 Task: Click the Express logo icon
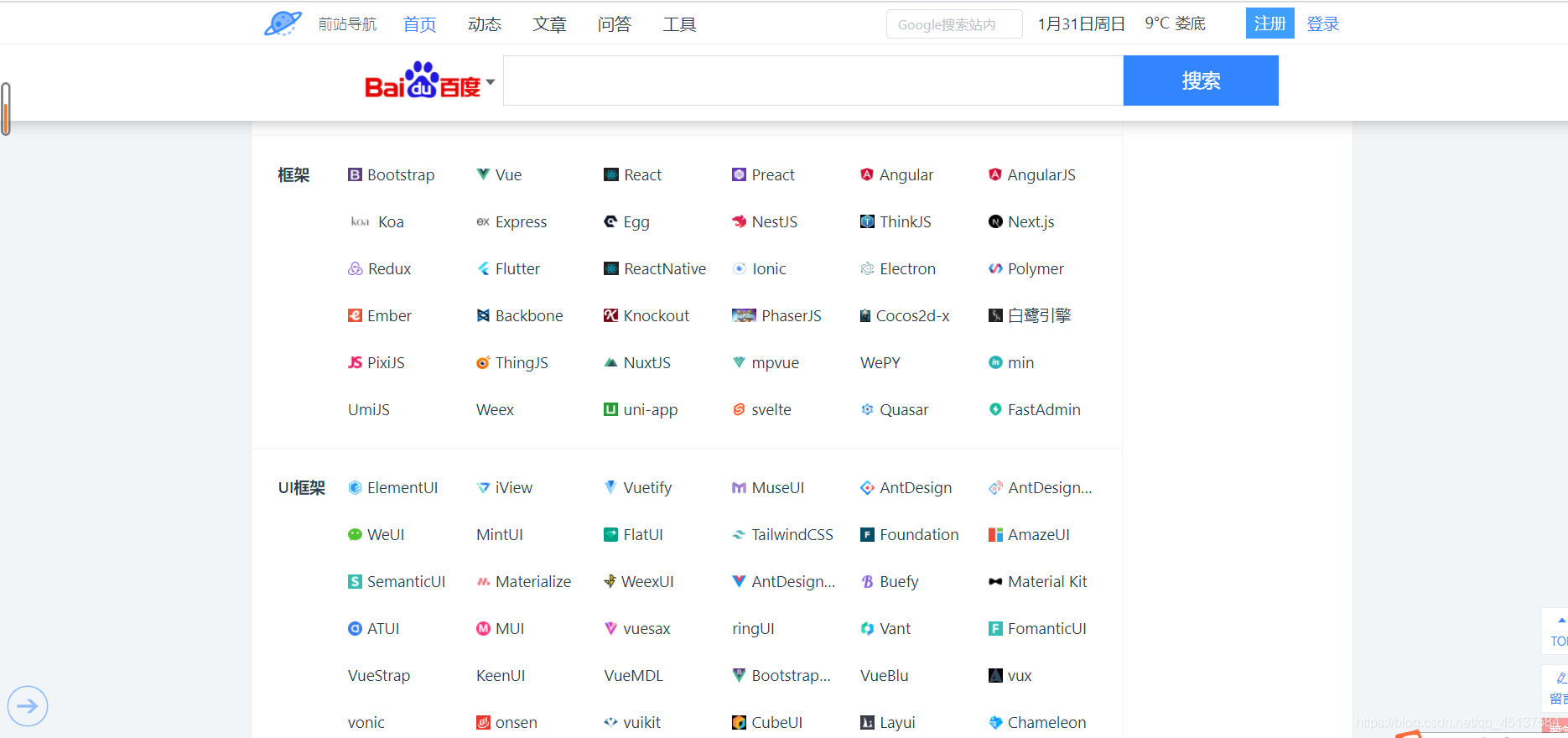(483, 221)
